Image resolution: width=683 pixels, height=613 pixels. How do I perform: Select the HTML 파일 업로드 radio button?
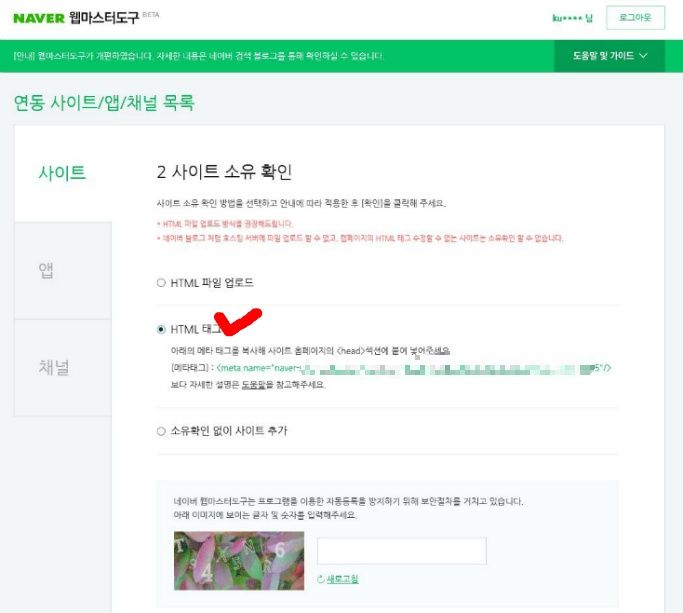(161, 283)
